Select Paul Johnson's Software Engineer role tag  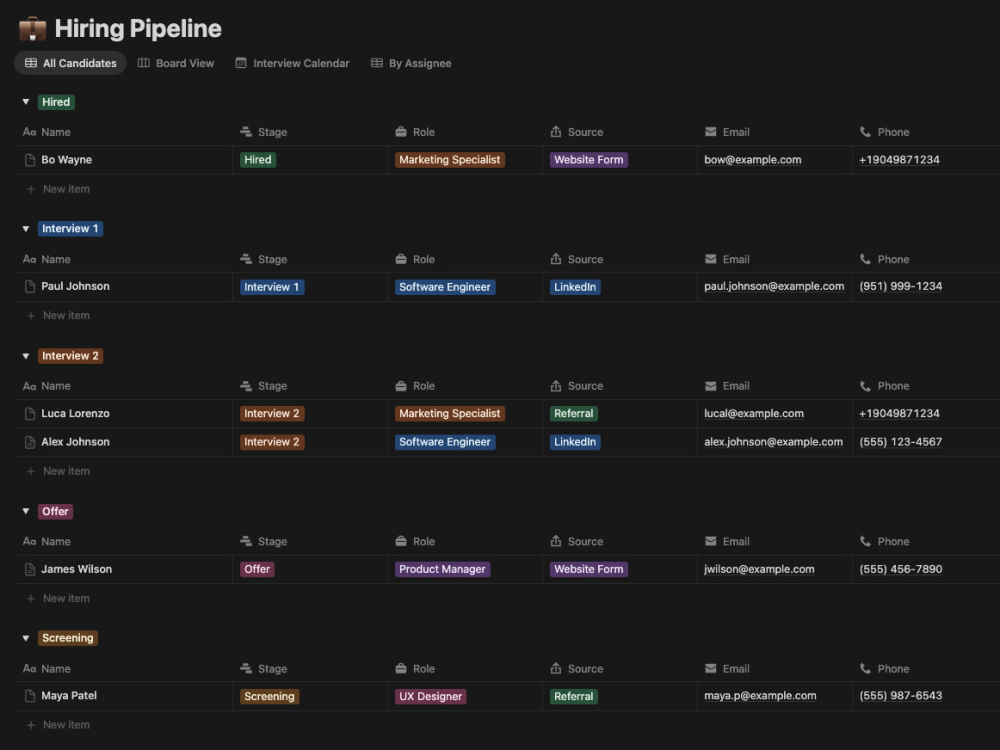445,287
